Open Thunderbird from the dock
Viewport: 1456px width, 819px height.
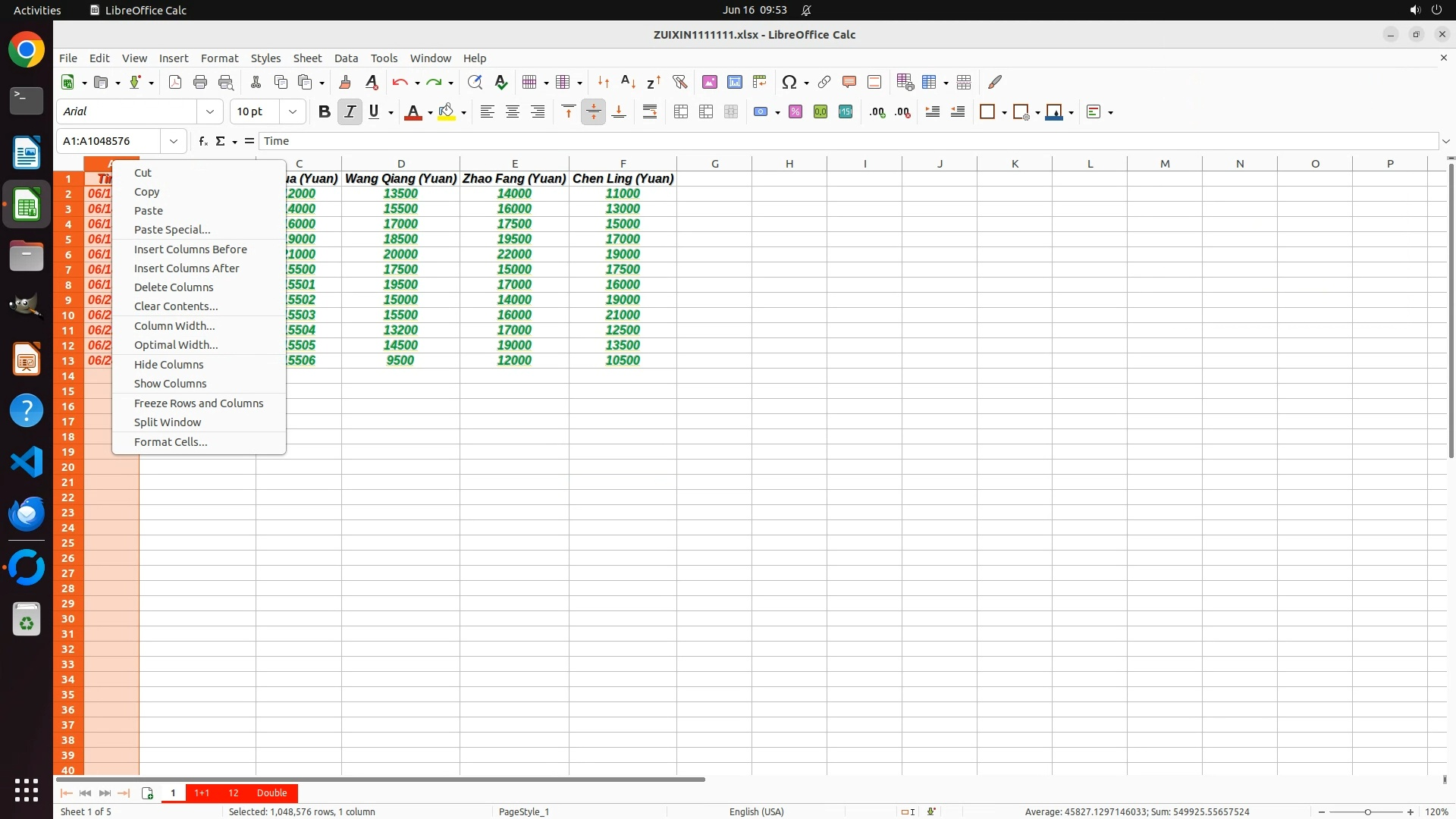pyautogui.click(x=27, y=514)
